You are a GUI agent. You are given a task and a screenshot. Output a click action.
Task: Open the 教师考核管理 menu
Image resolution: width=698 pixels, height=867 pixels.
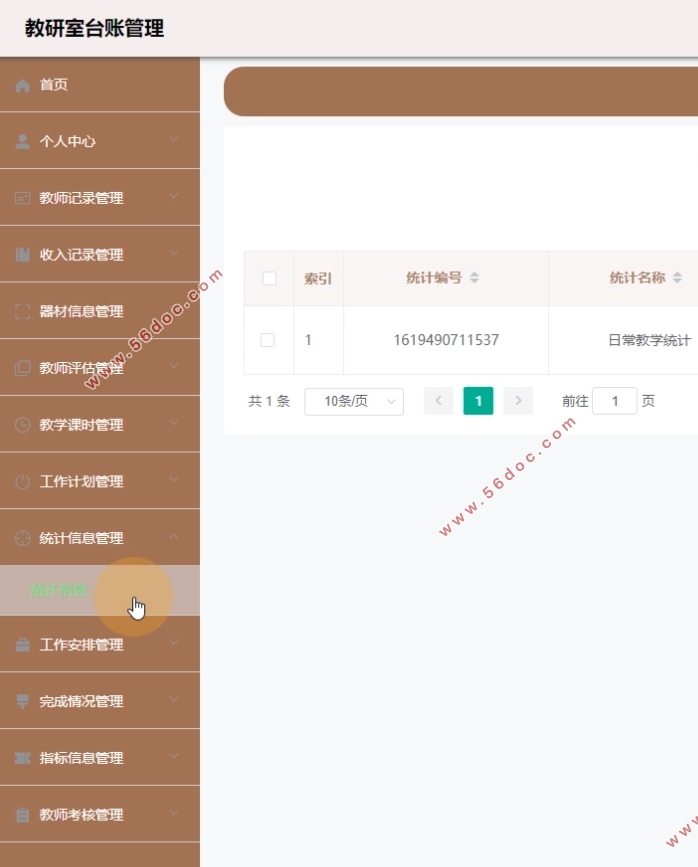(x=81, y=815)
